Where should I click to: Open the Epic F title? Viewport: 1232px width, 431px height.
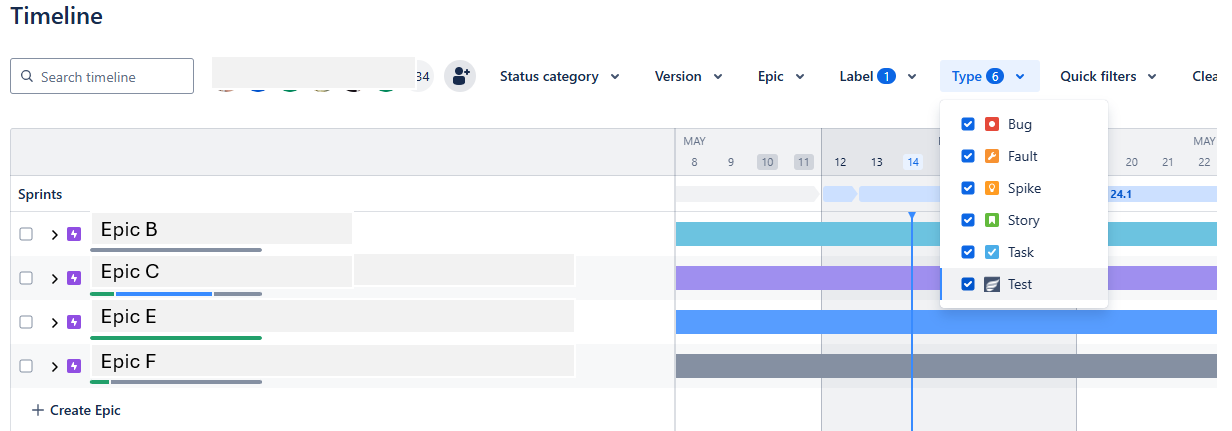(128, 361)
